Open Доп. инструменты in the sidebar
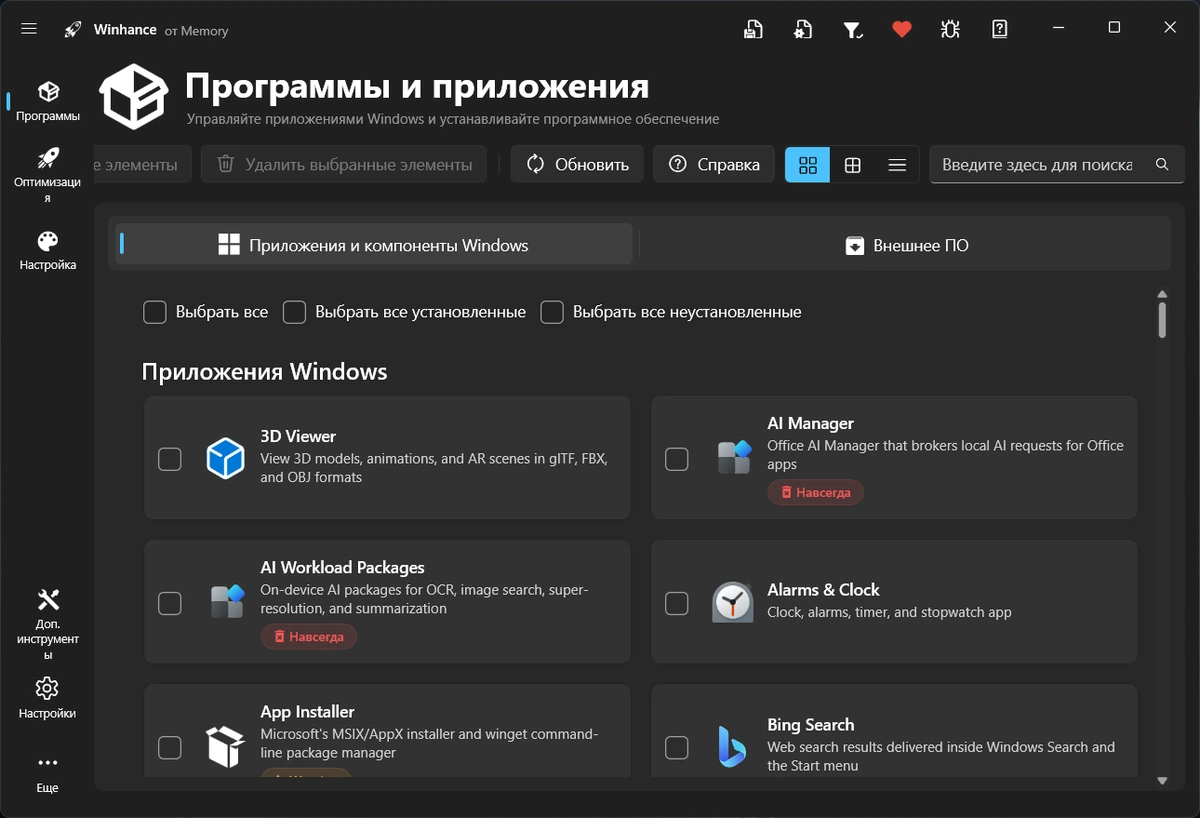 point(48,624)
